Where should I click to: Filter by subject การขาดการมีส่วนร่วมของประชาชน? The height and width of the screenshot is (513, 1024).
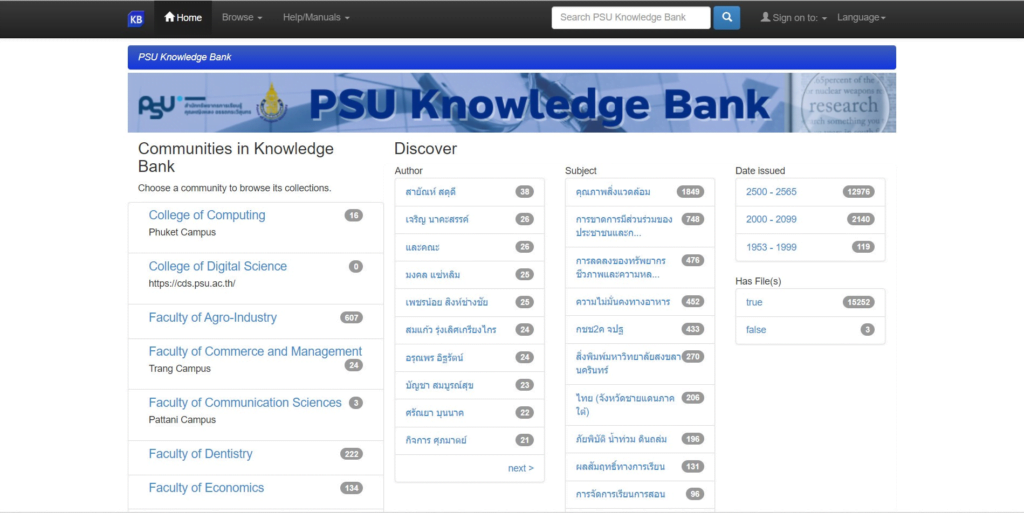point(624,226)
